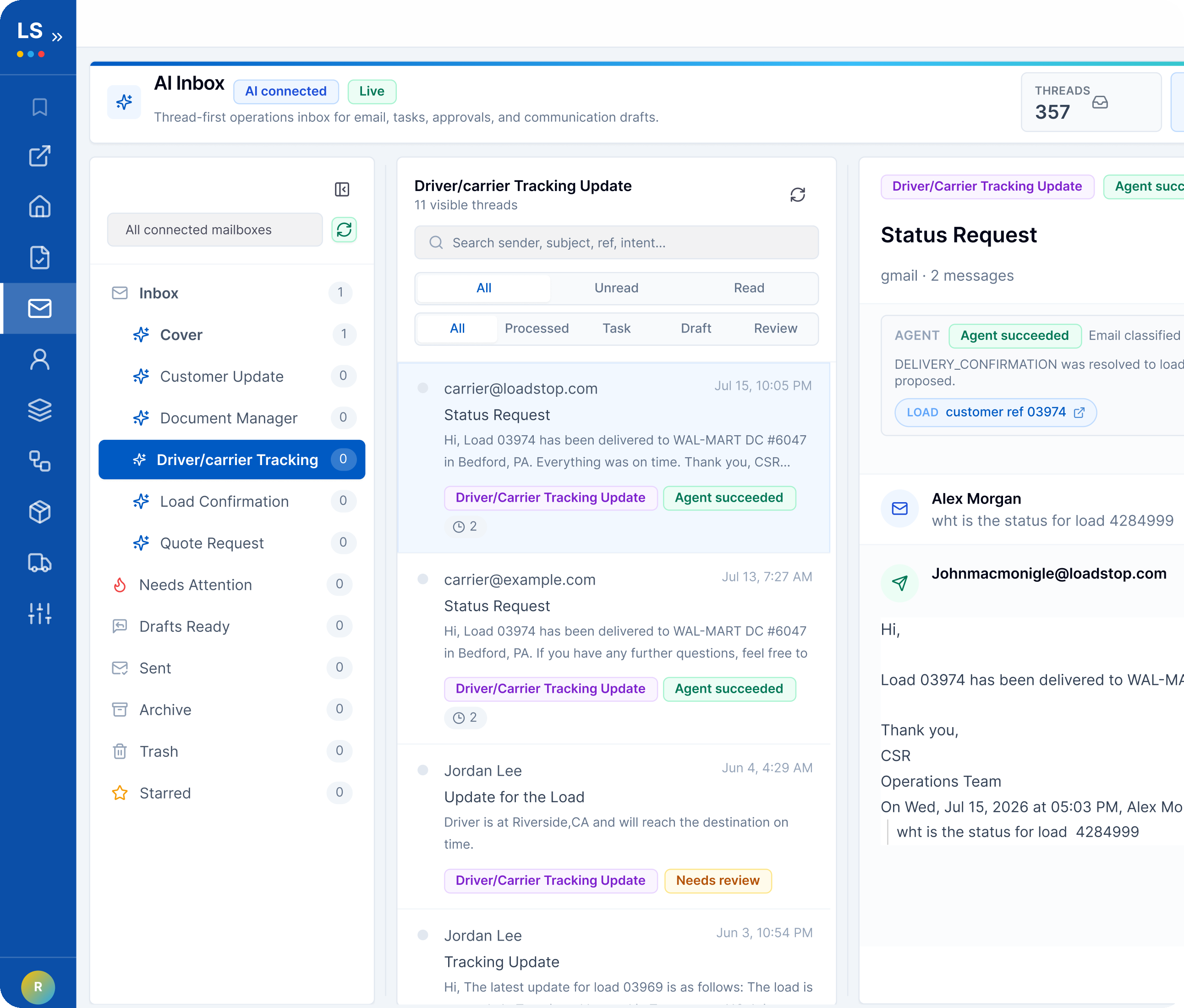Refresh the Driver/carrier Tracking Update thread list
Image resolution: width=1184 pixels, height=1008 pixels.
tap(797, 195)
